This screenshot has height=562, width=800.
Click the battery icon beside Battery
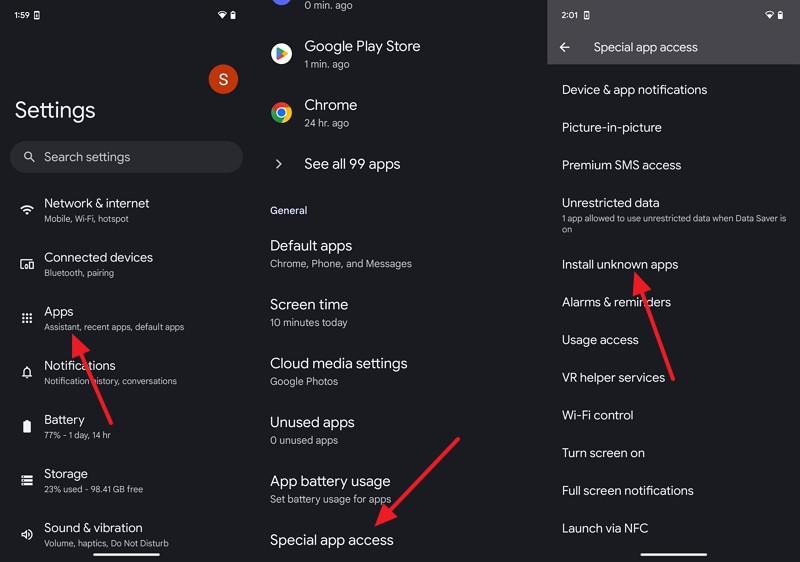pos(27,426)
